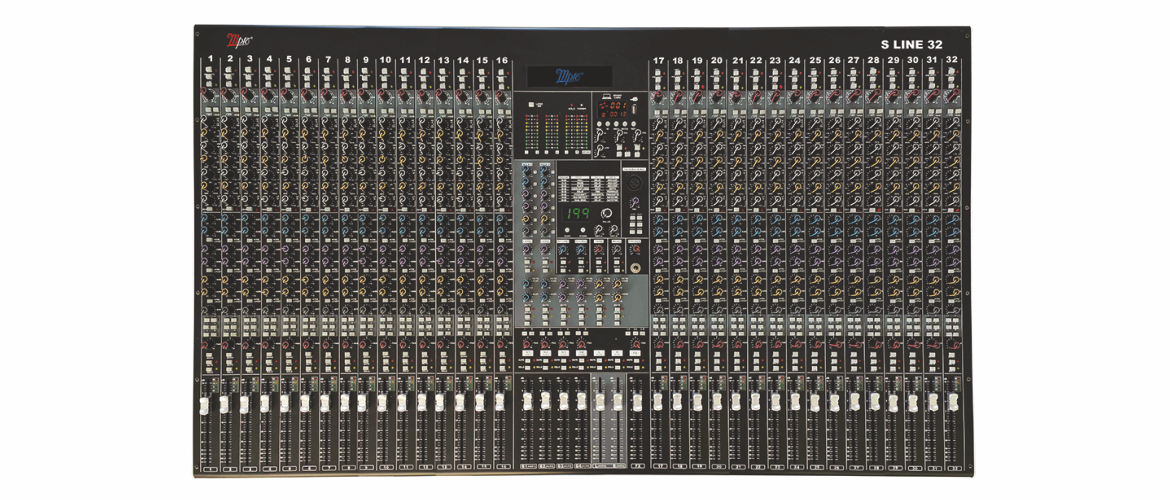Toggle the top white switch on channel 5
This screenshot has width=1170, height=500.
click(288, 71)
